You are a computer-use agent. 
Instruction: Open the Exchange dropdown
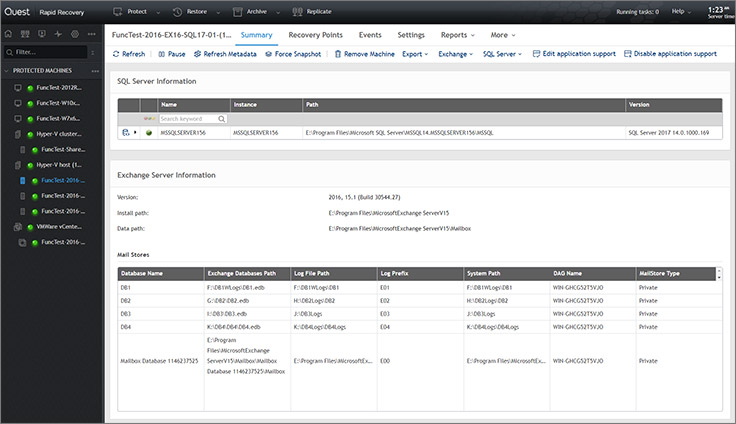click(x=455, y=54)
